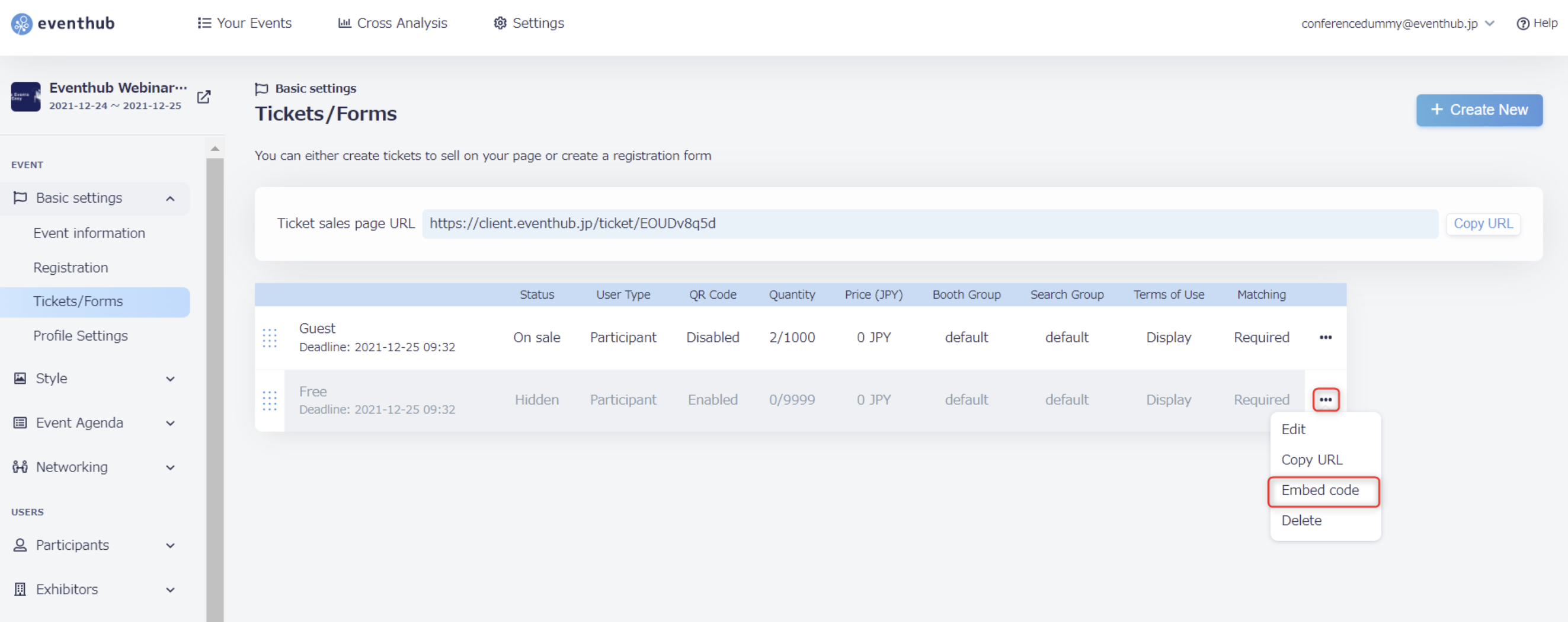Click the User Type column header
The image size is (1568, 622).
pos(623,294)
